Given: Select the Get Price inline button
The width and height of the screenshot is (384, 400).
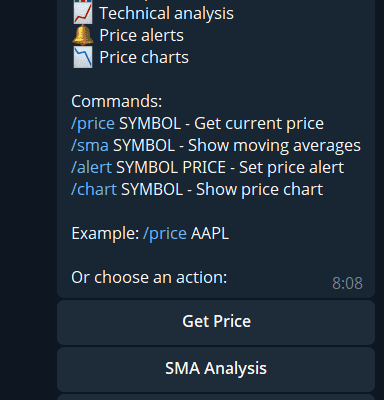Looking at the screenshot, I should [x=216, y=322].
